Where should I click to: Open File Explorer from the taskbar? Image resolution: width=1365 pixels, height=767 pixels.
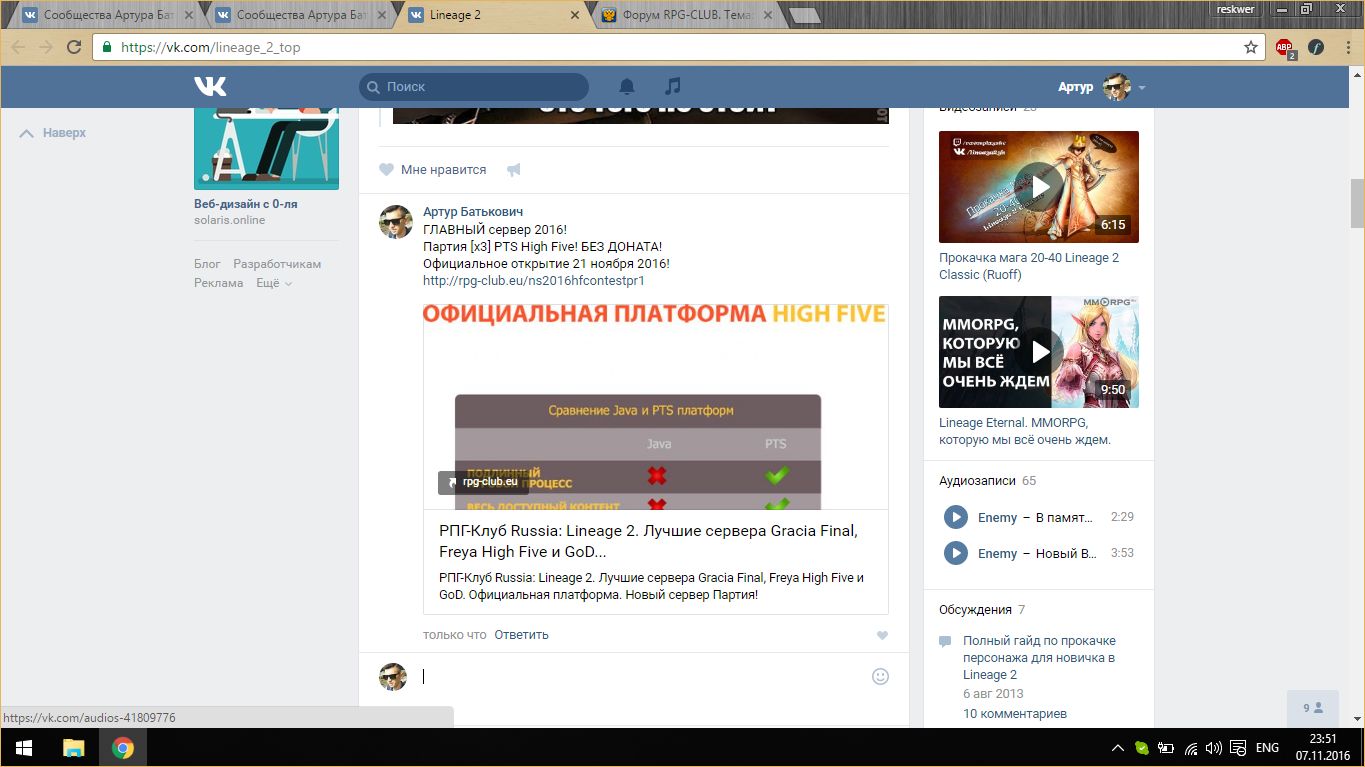(74, 747)
